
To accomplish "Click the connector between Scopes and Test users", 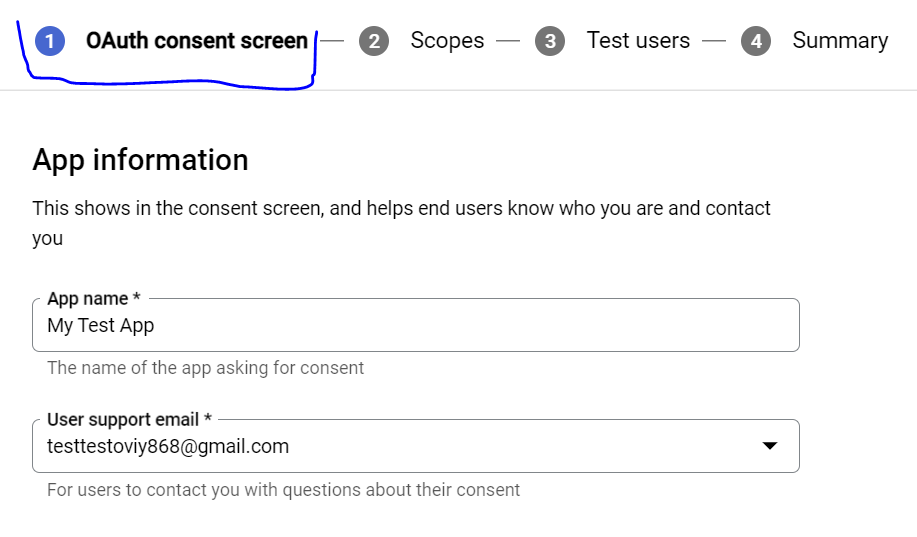I will click(x=509, y=41).
